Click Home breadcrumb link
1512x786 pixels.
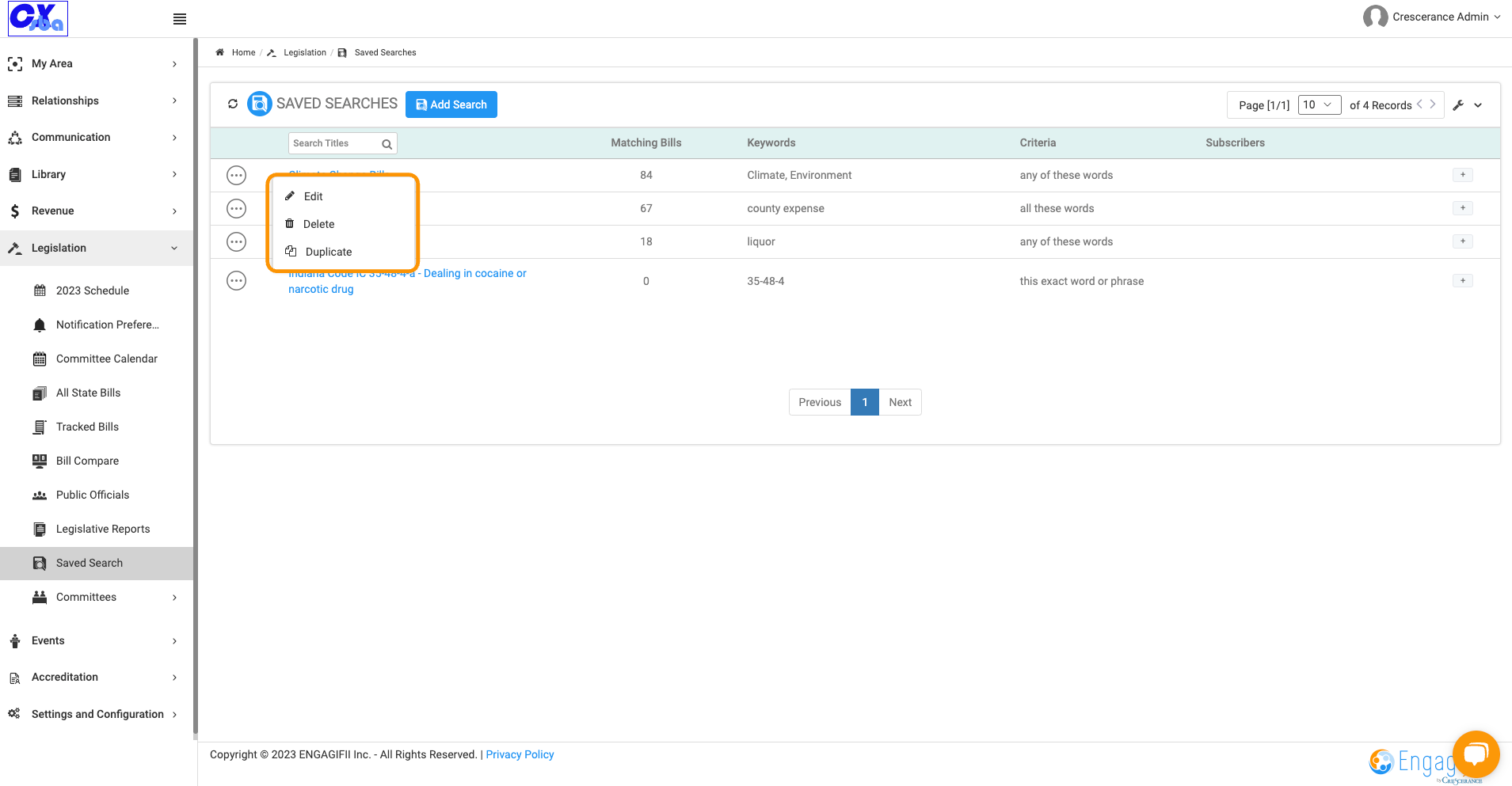[x=243, y=52]
